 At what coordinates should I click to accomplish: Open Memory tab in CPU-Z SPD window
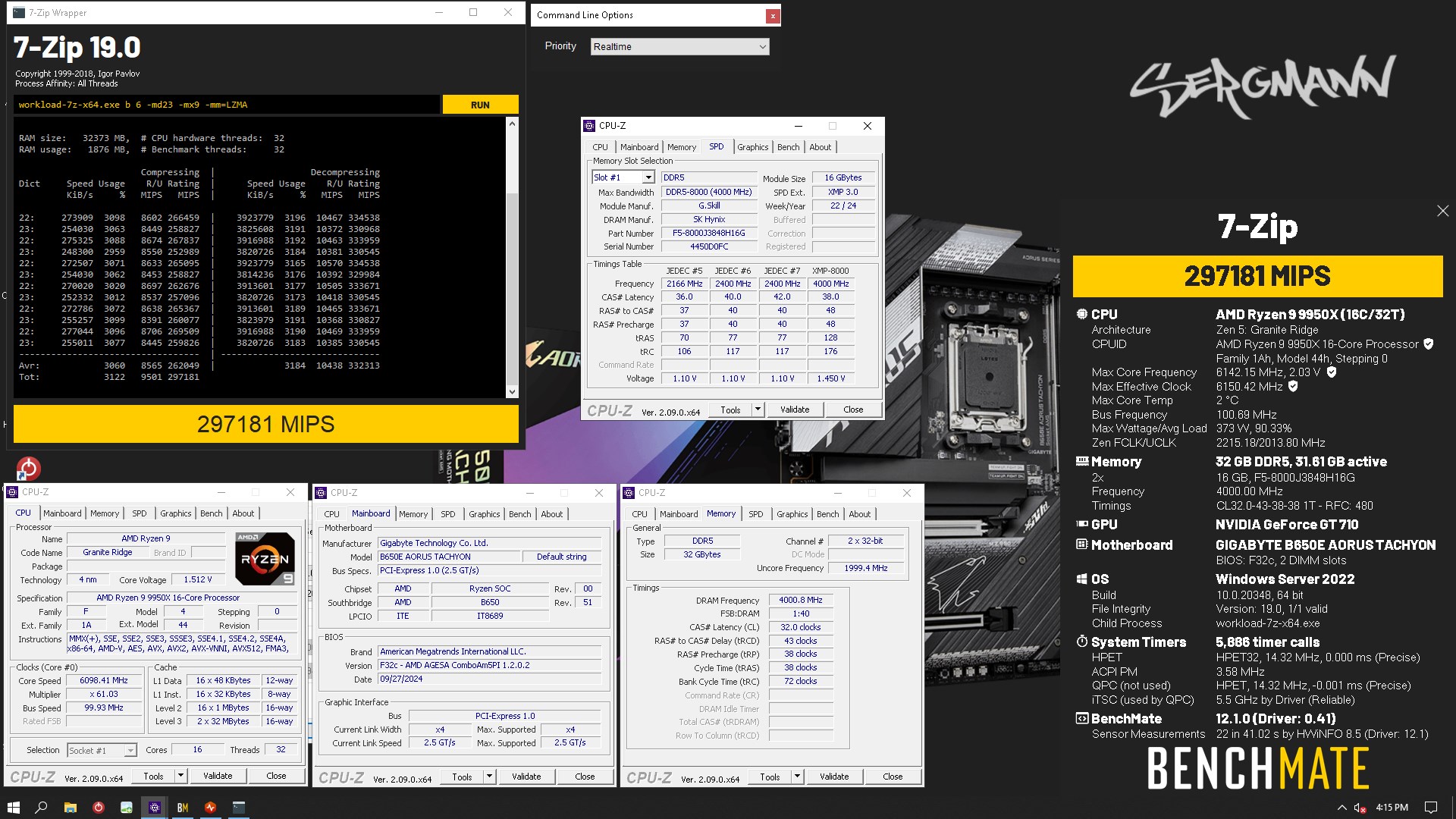(681, 147)
